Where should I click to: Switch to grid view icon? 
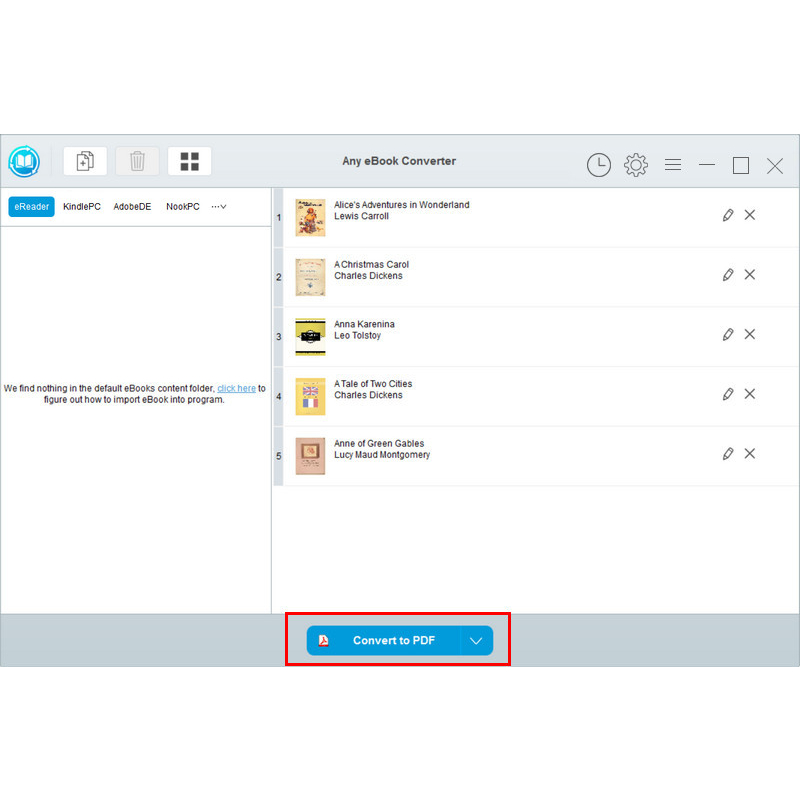click(x=189, y=161)
